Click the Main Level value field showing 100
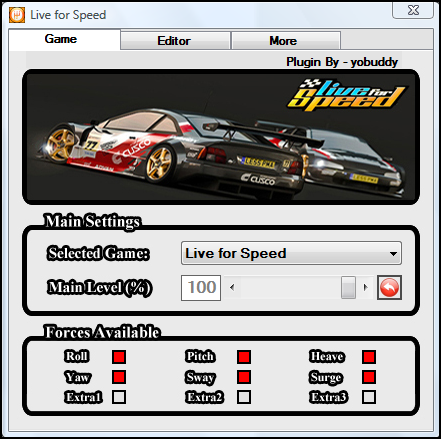The image size is (441, 439). point(201,288)
